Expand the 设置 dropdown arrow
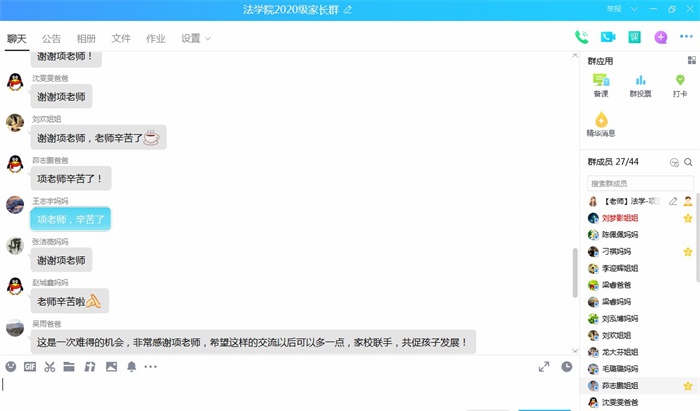 208,39
